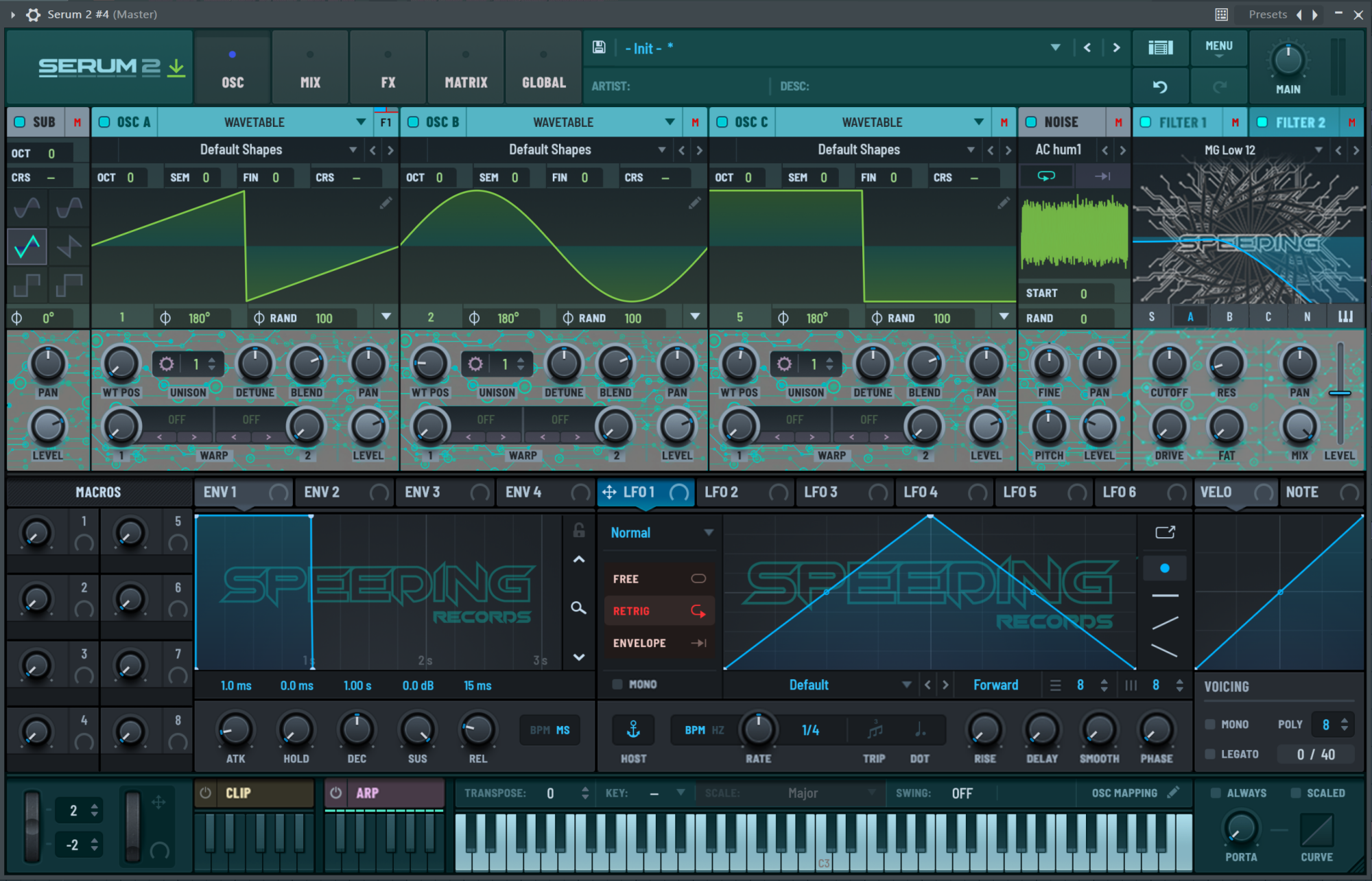Screen dimensions: 1372x881
Task: Open the preset browser list icon
Action: point(1160,47)
